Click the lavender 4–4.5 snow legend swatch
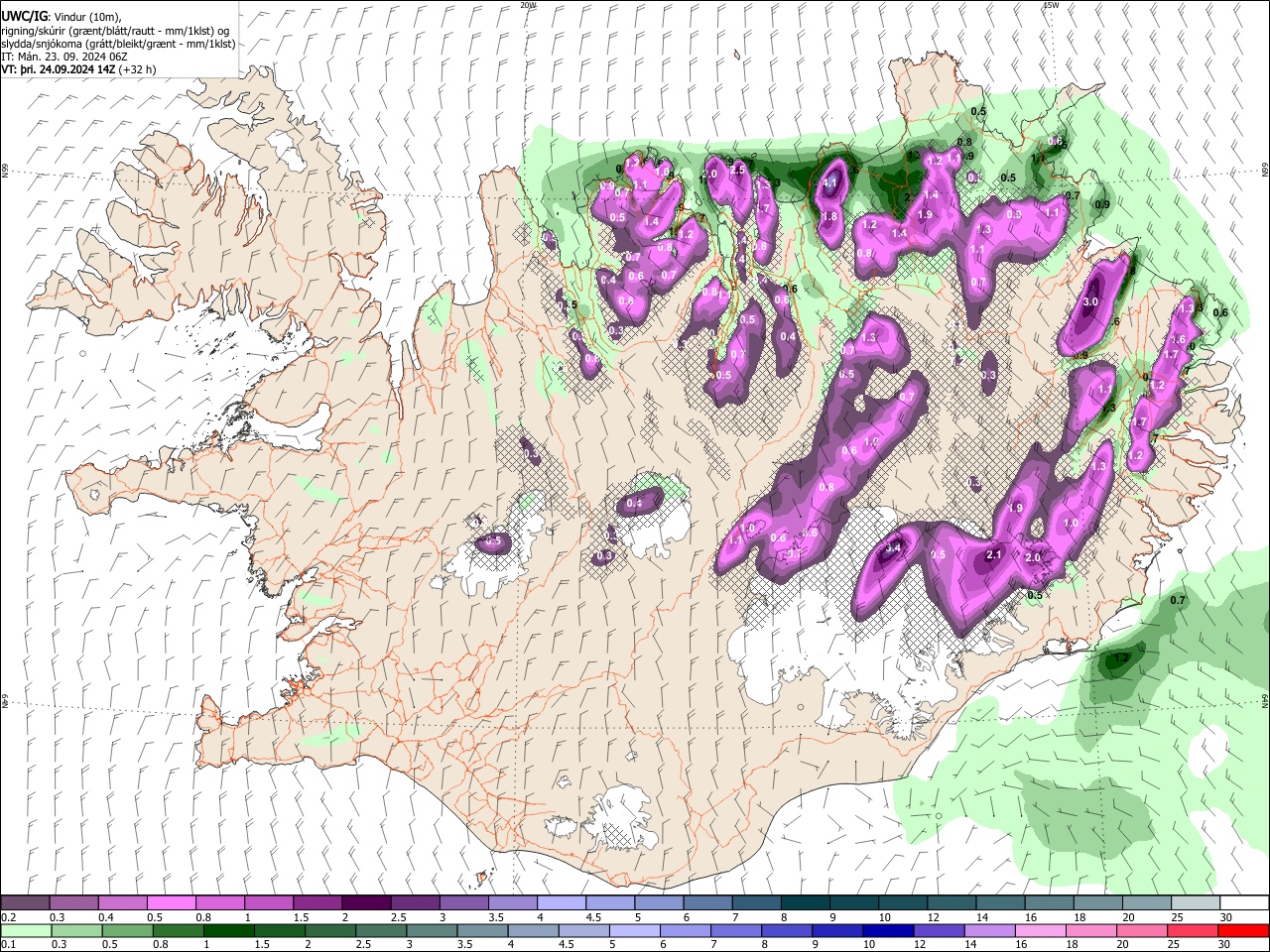Screen dimensions: 1270x952 [x=561, y=902]
